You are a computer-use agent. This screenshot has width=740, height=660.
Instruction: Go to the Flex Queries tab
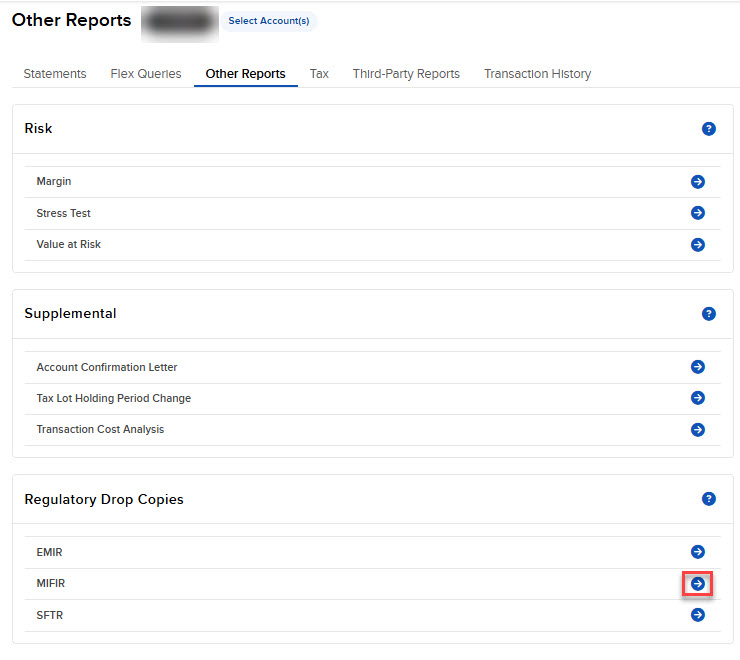pyautogui.click(x=146, y=74)
